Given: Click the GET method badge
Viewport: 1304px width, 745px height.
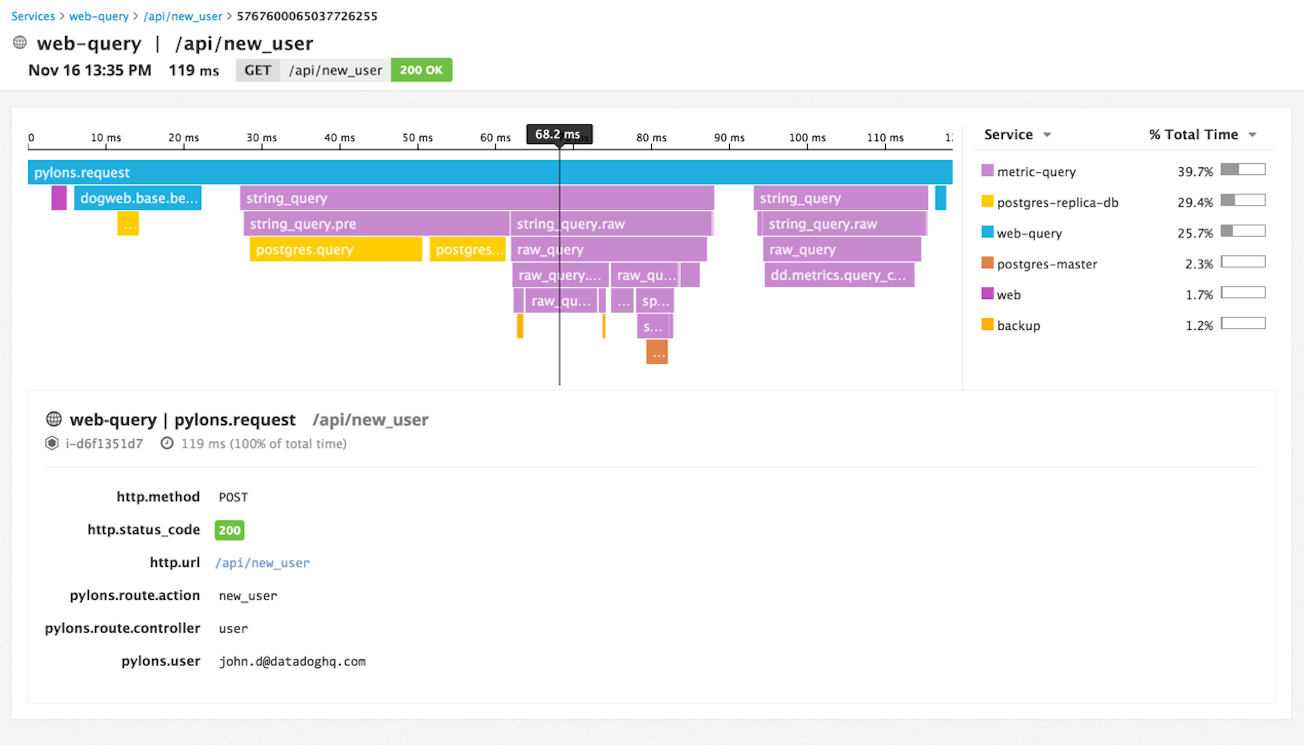Looking at the screenshot, I should [257, 70].
